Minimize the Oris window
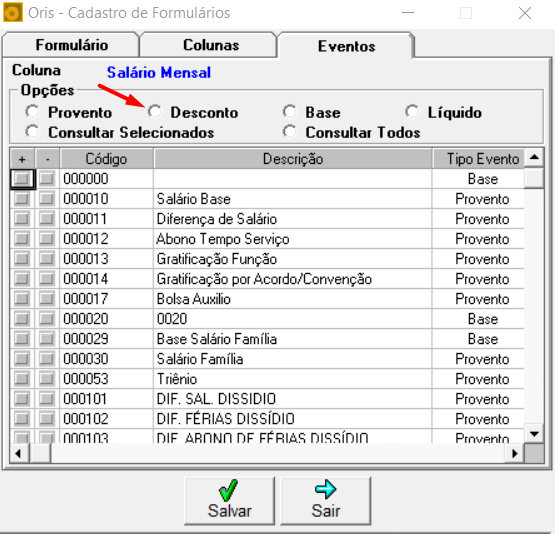Screen dimensions: 555x534 pos(408,13)
